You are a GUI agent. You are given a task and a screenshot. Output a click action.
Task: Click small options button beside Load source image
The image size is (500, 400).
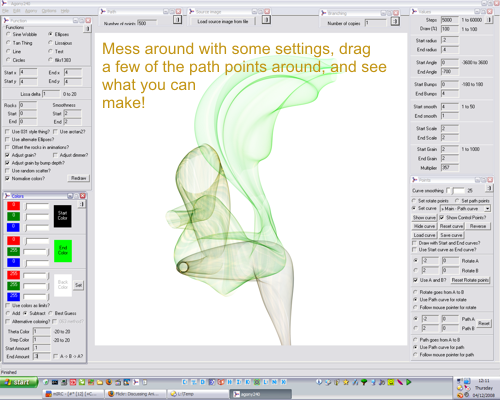(x=266, y=20)
